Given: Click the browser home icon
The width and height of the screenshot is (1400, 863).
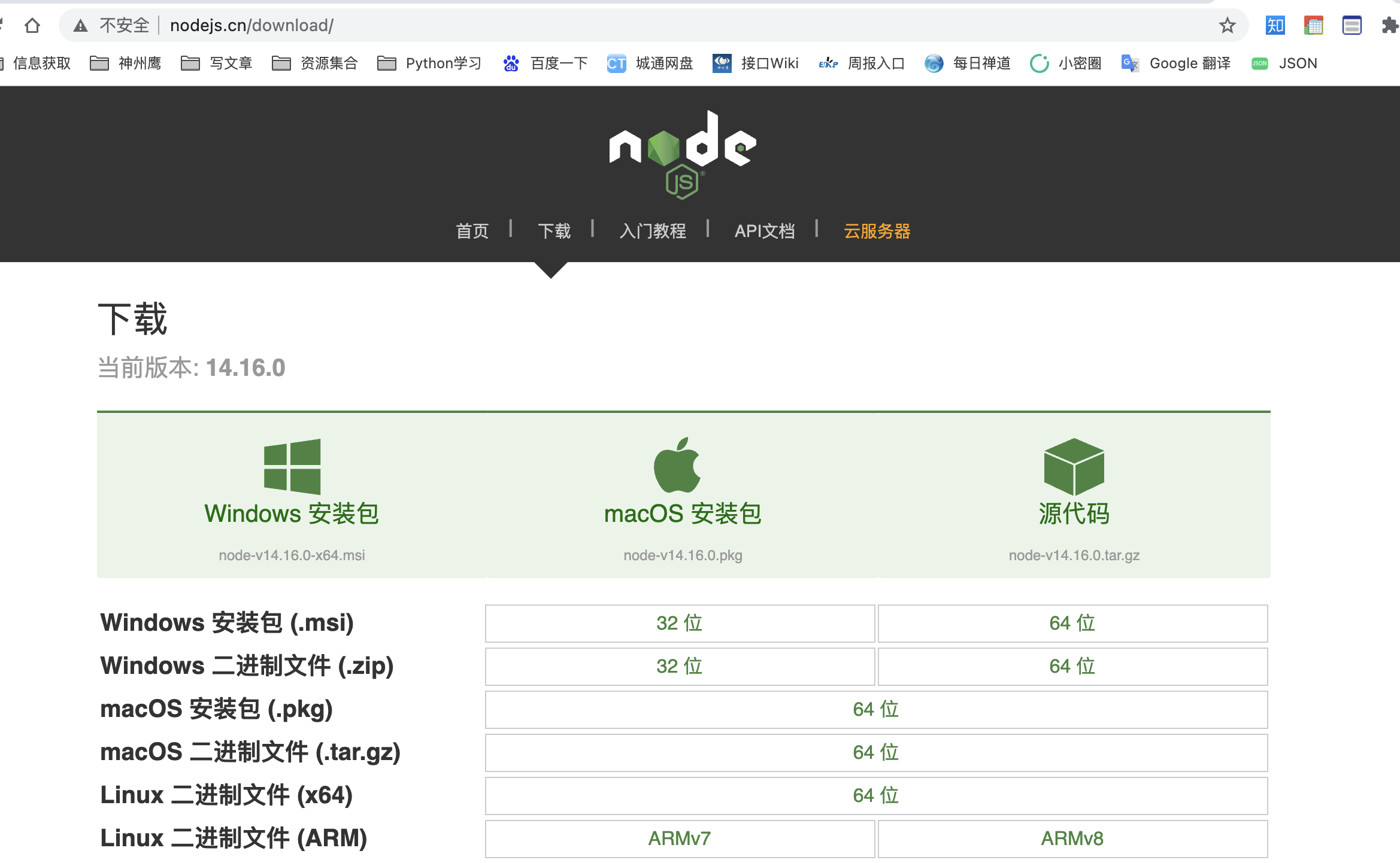Looking at the screenshot, I should (32, 25).
